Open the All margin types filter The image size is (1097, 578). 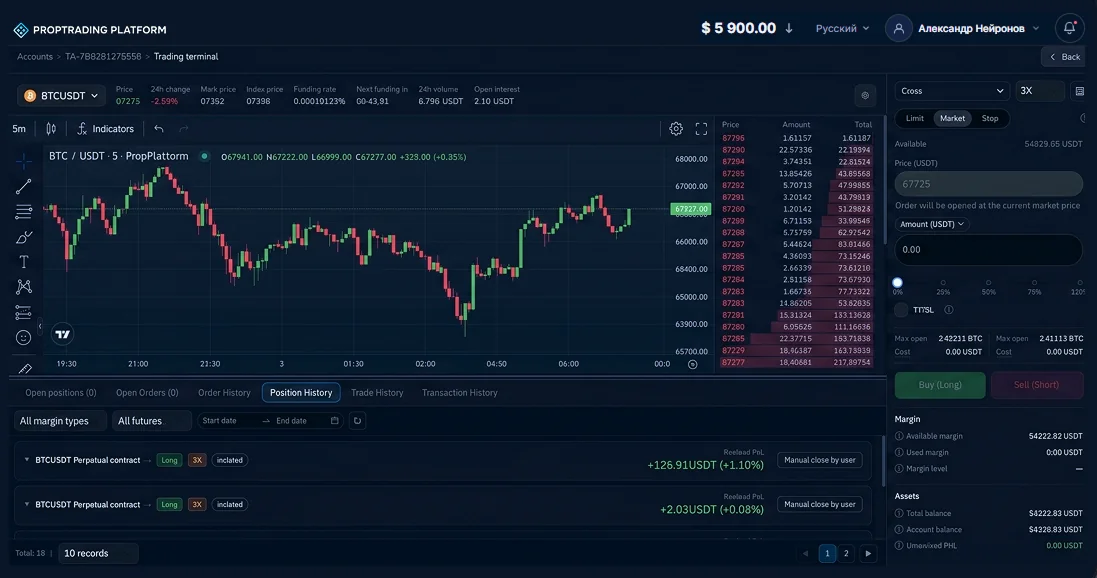(60, 421)
